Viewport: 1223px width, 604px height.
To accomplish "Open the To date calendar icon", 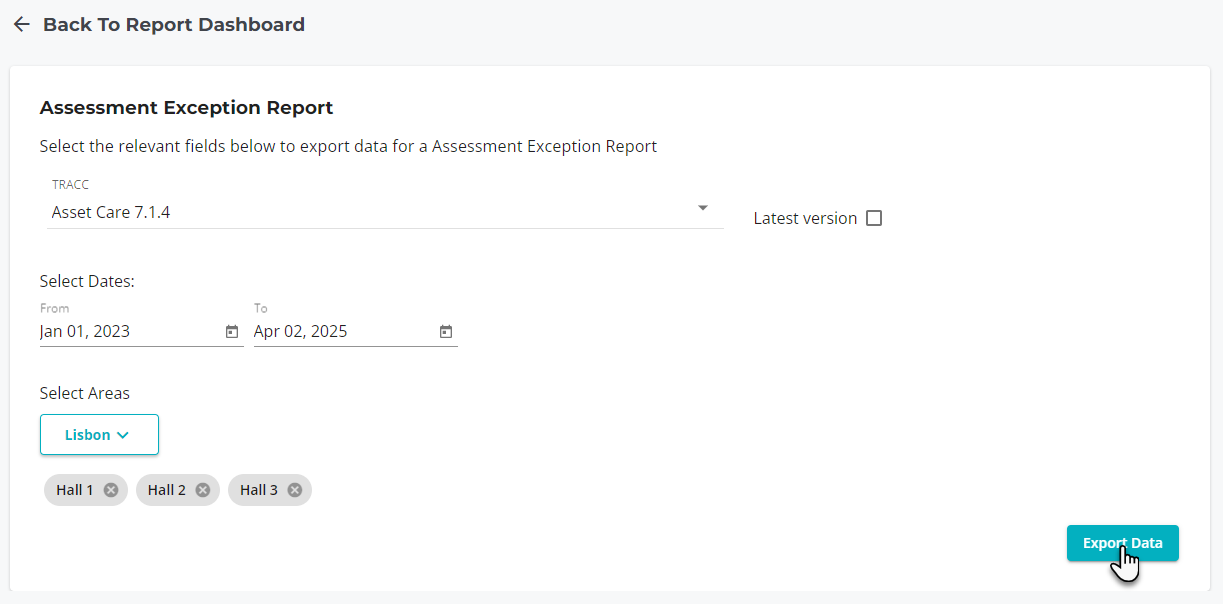I will click(446, 332).
